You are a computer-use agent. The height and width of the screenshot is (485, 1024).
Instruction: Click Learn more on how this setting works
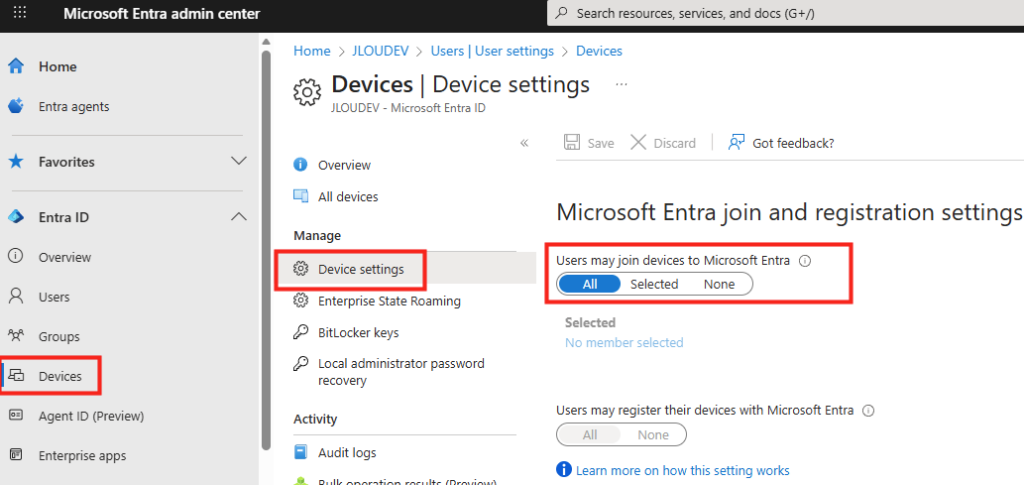(682, 470)
